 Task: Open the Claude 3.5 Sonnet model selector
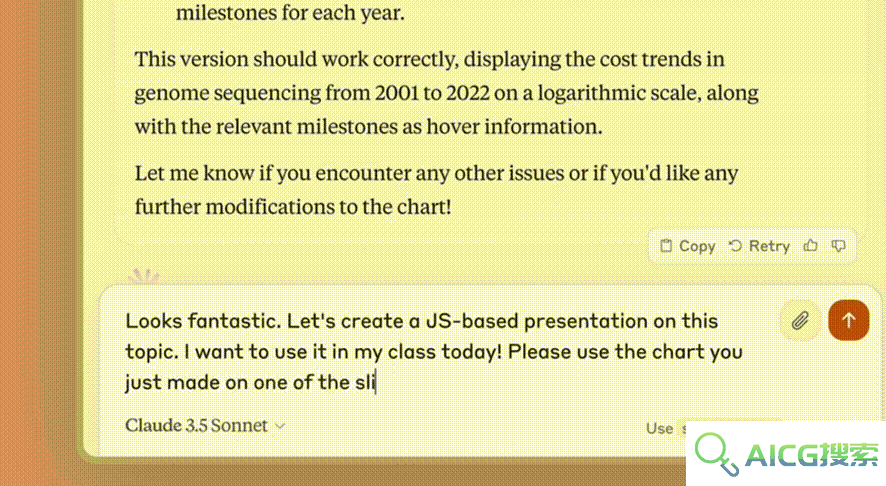[205, 425]
